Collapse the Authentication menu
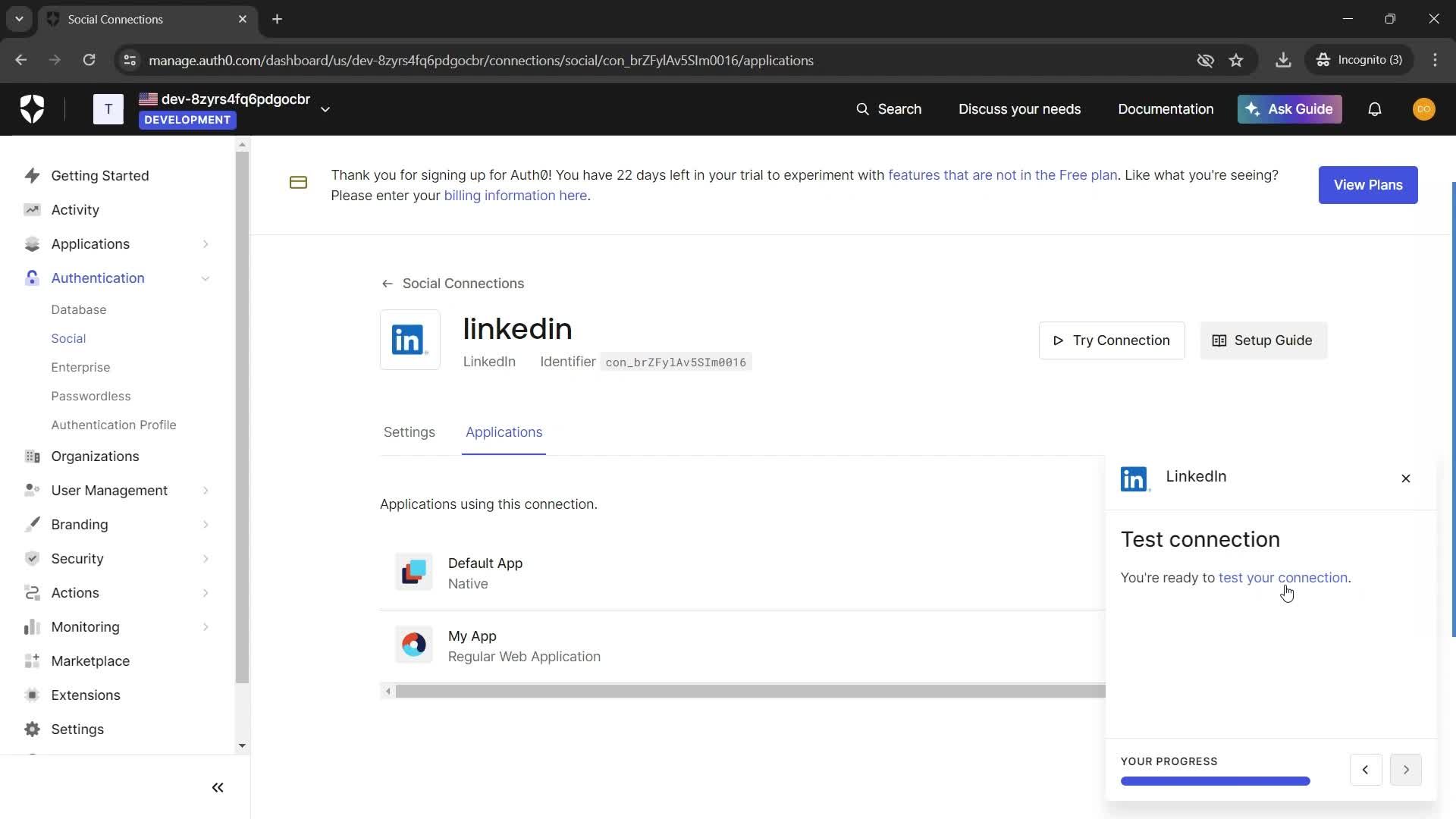This screenshot has height=819, width=1456. 206,278
